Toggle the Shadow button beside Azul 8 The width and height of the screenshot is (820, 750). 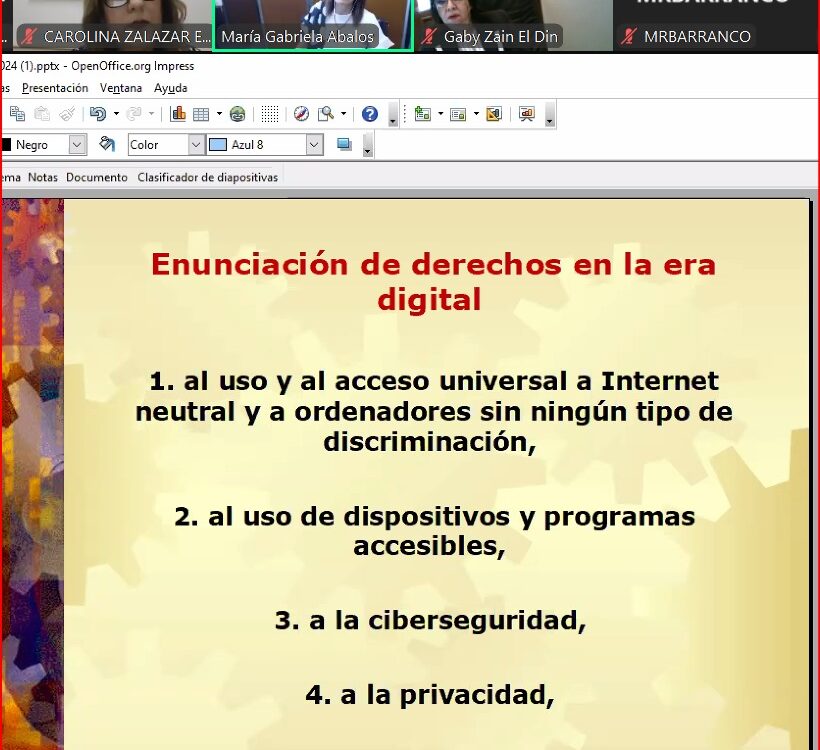click(x=345, y=145)
